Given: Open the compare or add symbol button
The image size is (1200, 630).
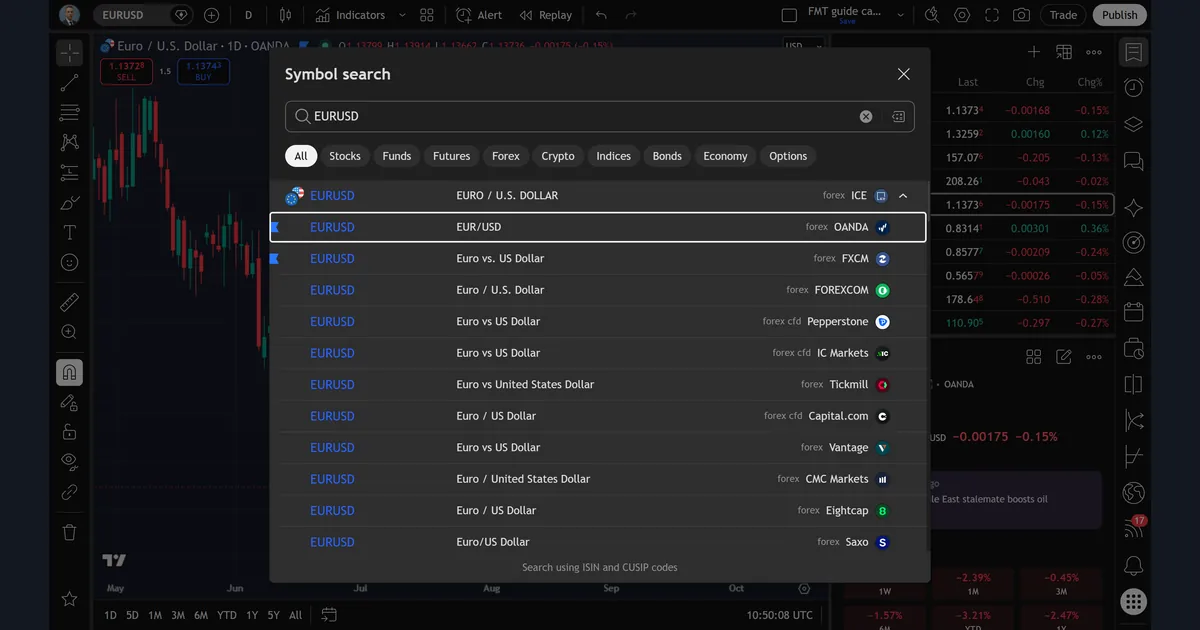Looking at the screenshot, I should pyautogui.click(x=211, y=15).
